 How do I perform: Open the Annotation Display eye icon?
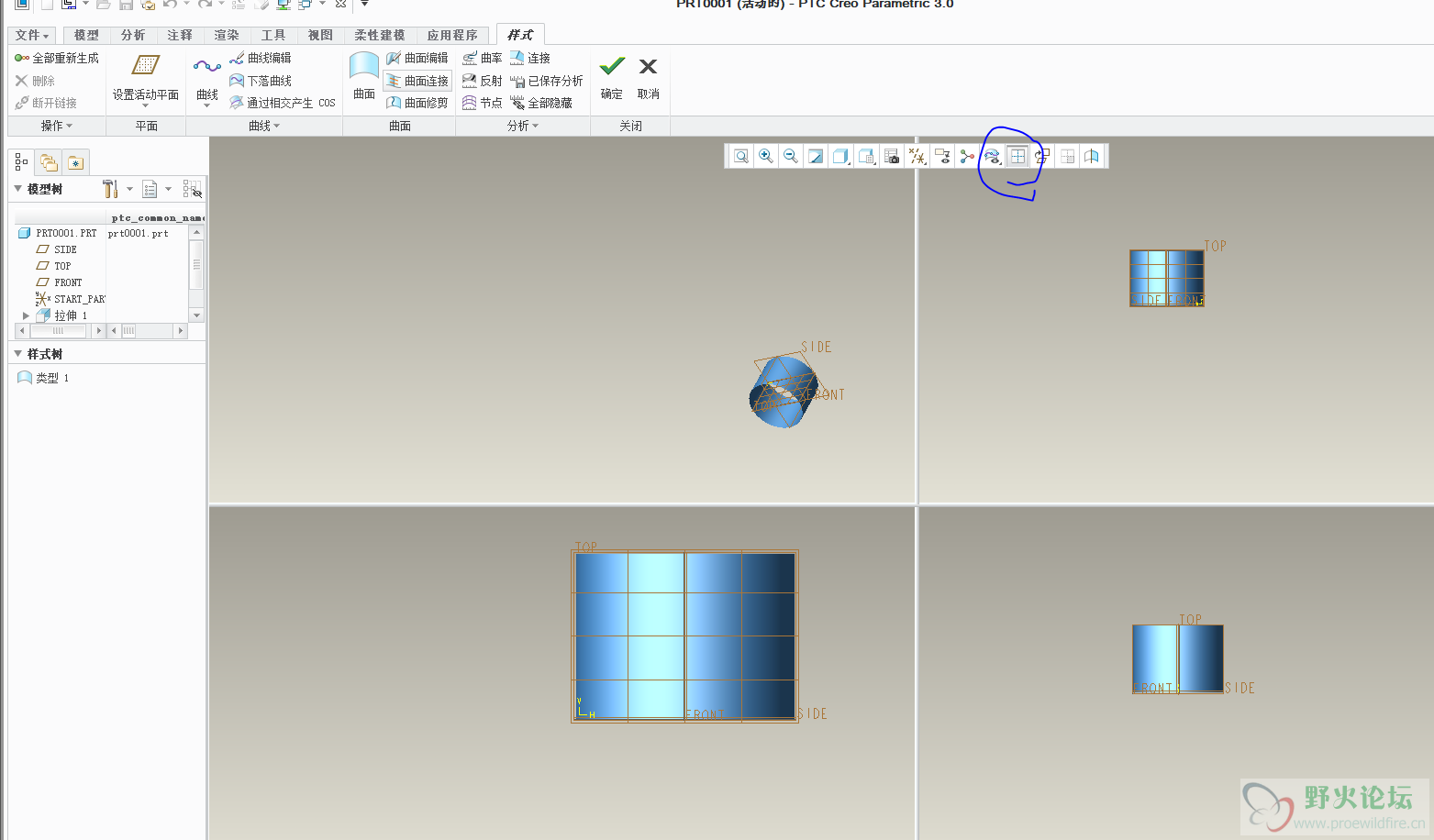pos(942,157)
